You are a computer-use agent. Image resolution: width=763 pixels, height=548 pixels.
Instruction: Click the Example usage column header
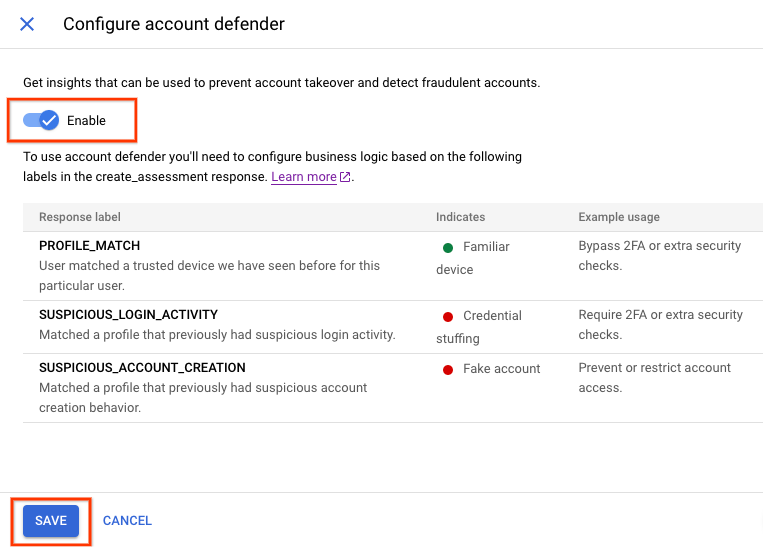coord(618,217)
